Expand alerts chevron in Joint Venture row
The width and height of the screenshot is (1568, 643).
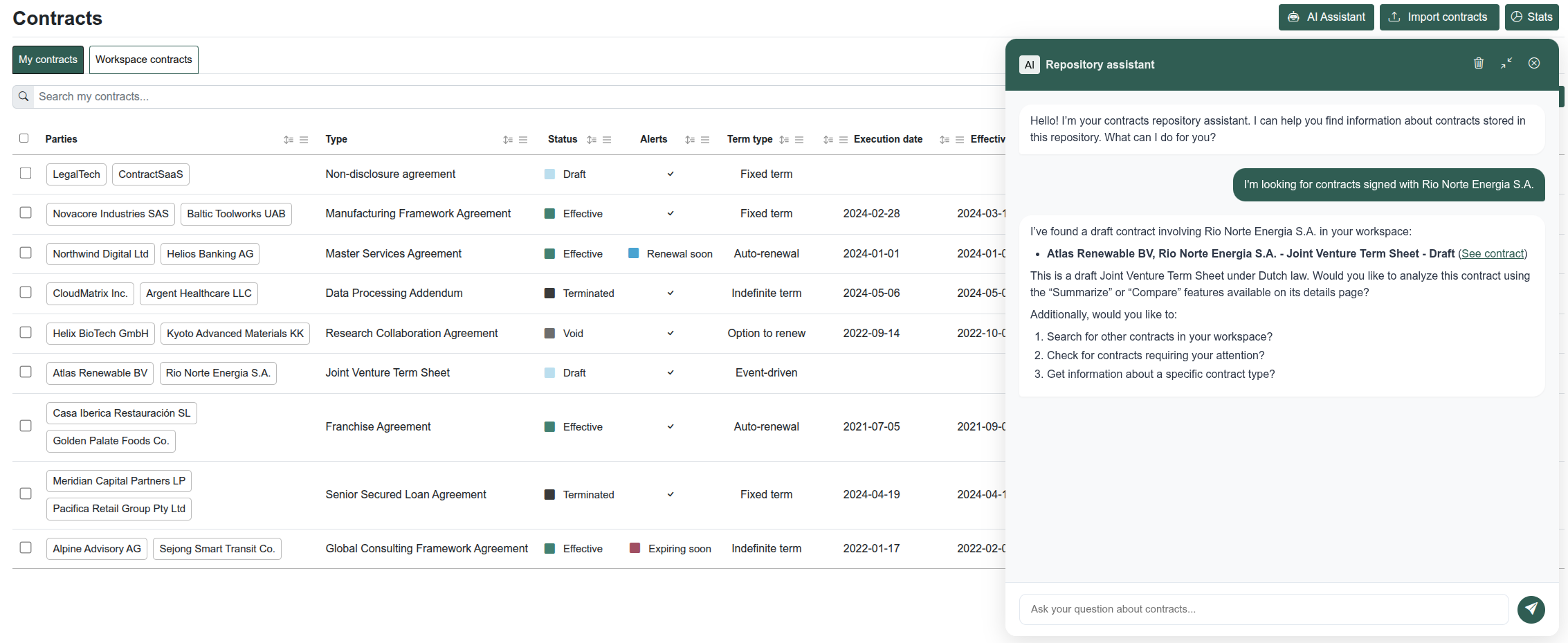671,373
